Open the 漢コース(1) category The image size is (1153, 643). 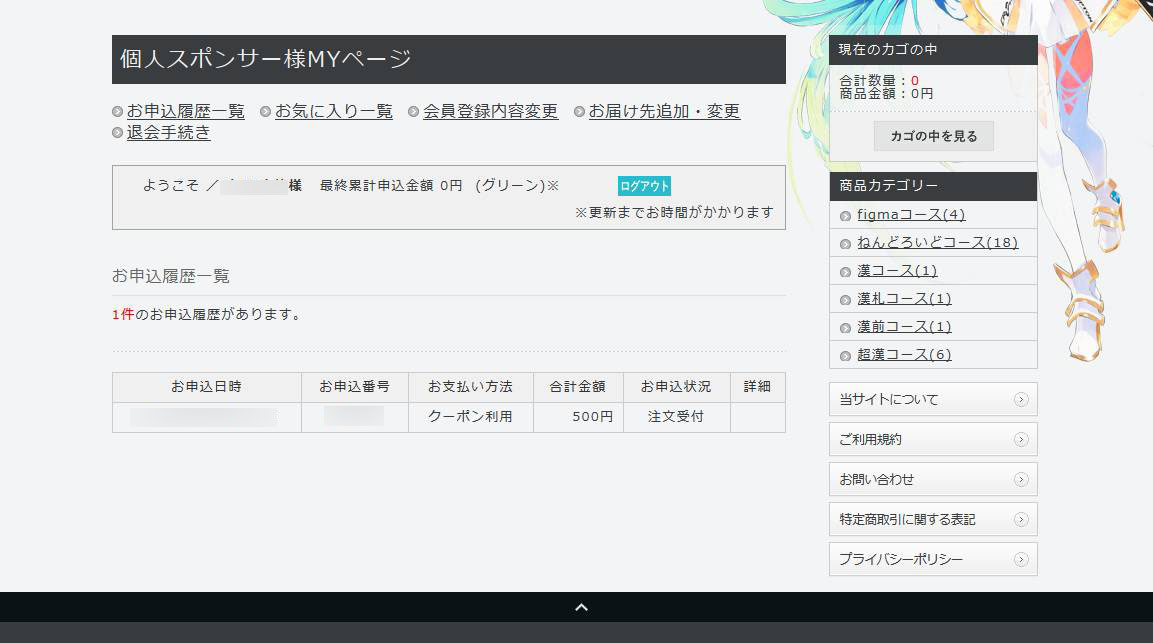coord(897,271)
